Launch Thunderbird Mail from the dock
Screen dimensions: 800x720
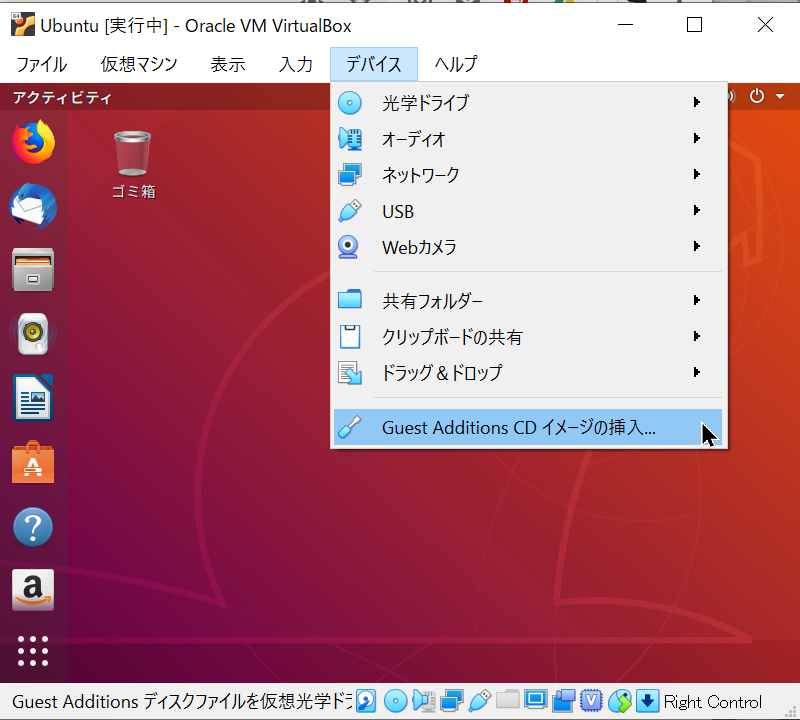(x=33, y=206)
